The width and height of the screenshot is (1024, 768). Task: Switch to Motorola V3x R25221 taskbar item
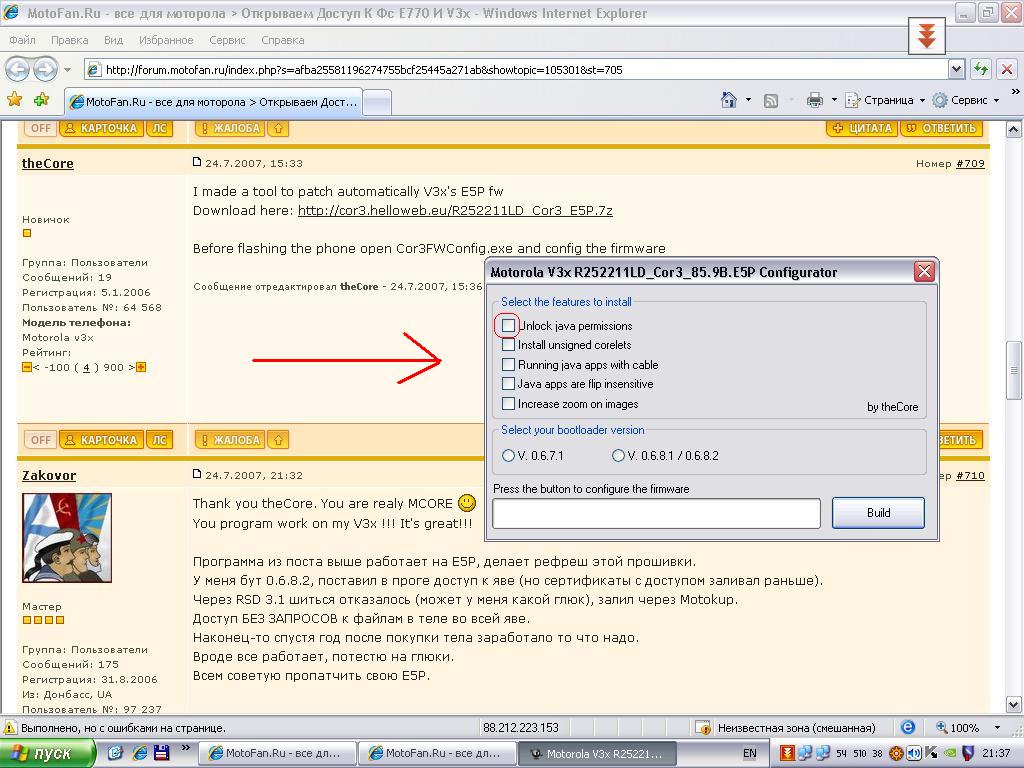click(x=597, y=754)
